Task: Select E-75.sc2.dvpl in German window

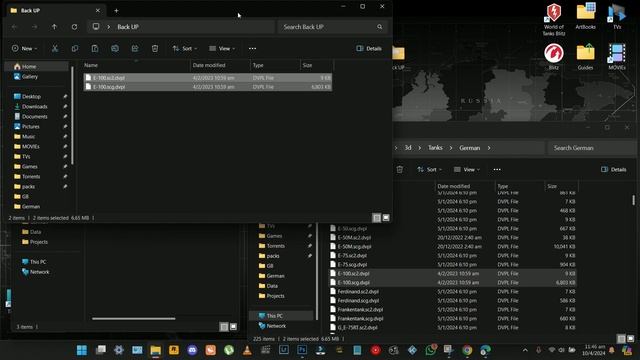Action: pyautogui.click(x=452, y=256)
